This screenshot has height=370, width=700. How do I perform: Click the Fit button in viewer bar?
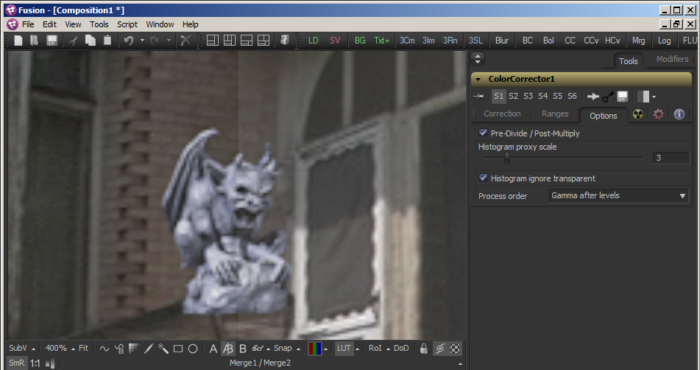pos(83,348)
